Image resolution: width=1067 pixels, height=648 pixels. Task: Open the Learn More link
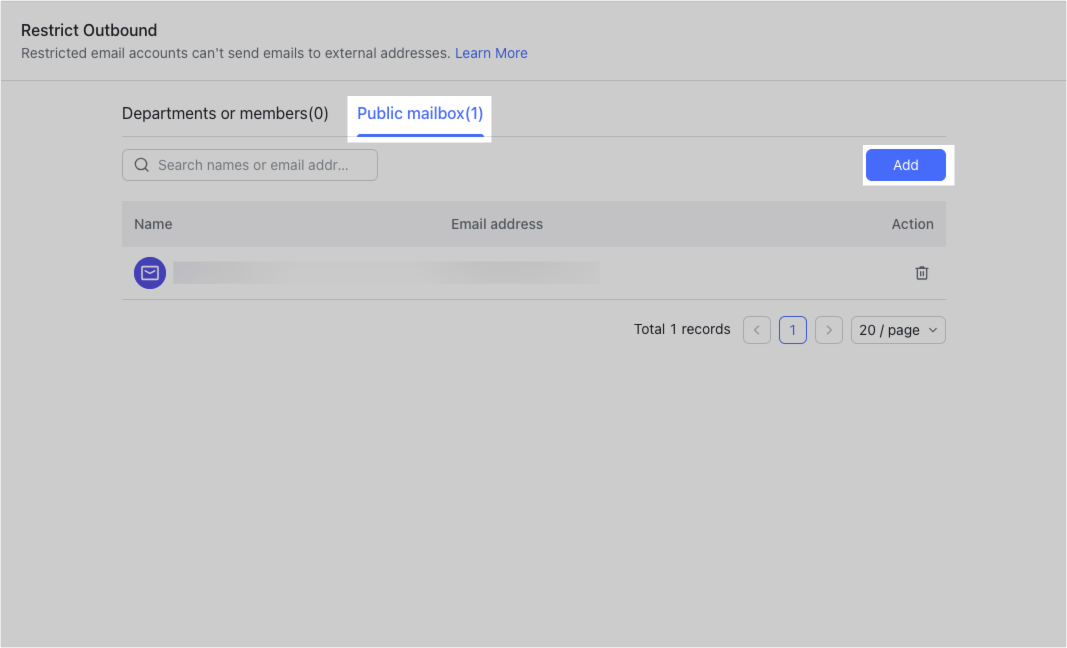491,53
